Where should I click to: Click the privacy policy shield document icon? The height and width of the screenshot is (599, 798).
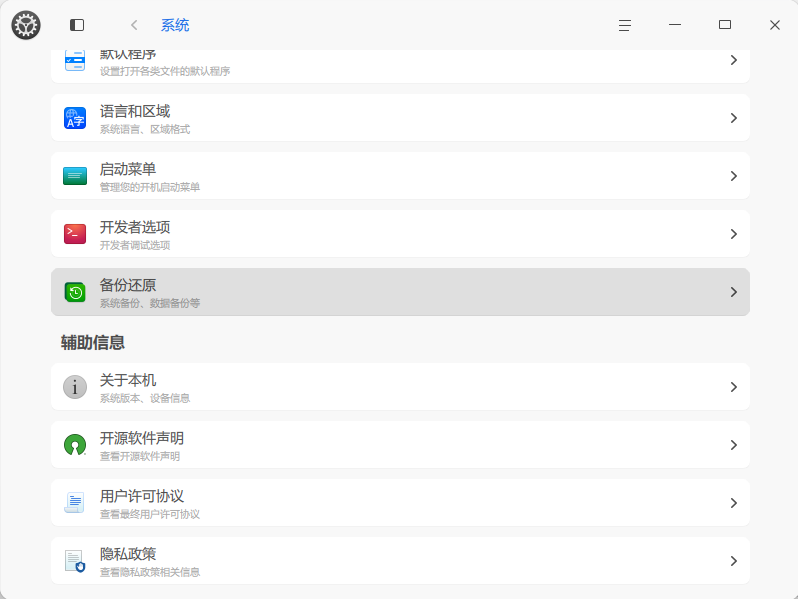point(75,561)
